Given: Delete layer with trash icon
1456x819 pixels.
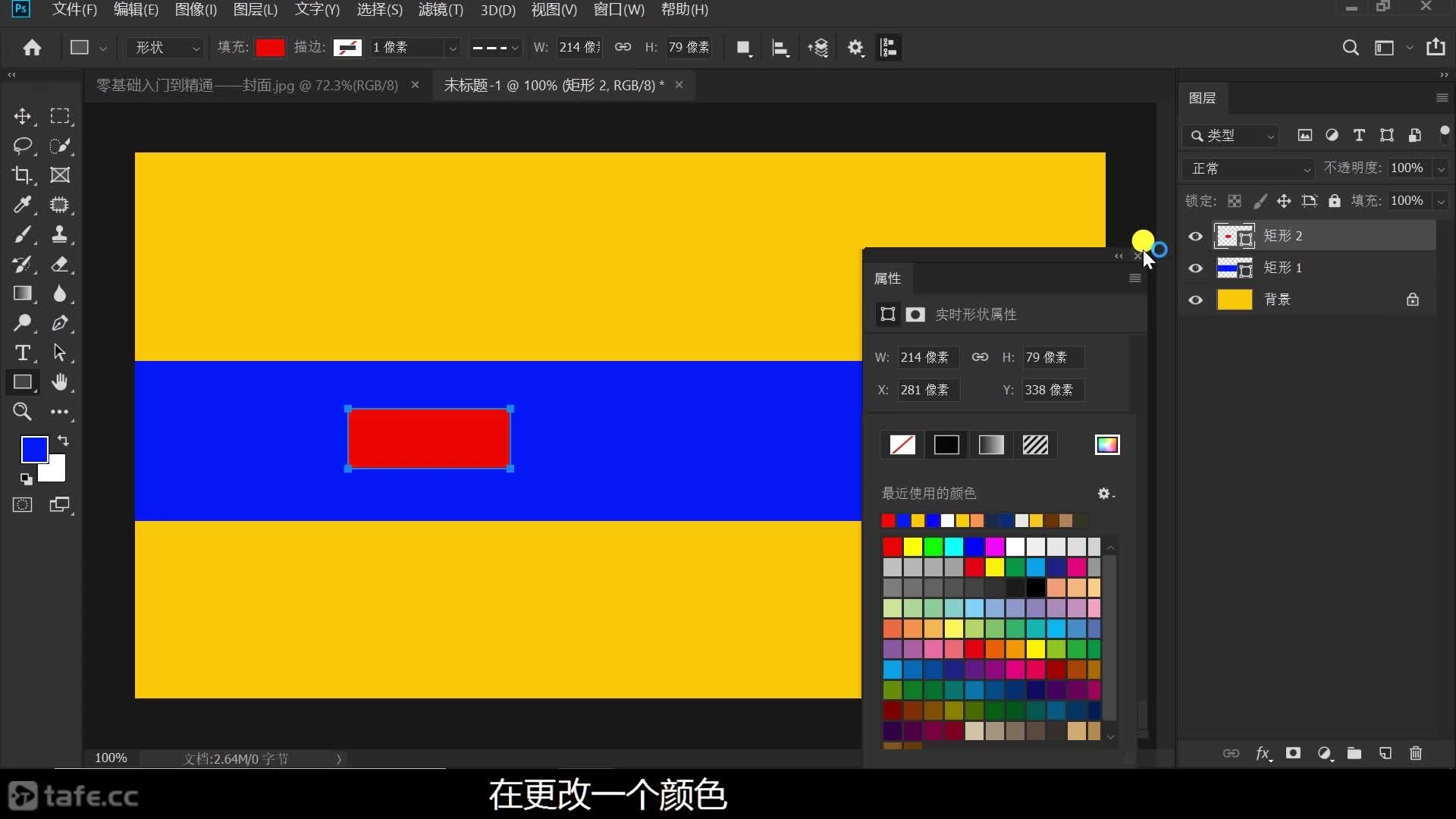Looking at the screenshot, I should (x=1415, y=753).
